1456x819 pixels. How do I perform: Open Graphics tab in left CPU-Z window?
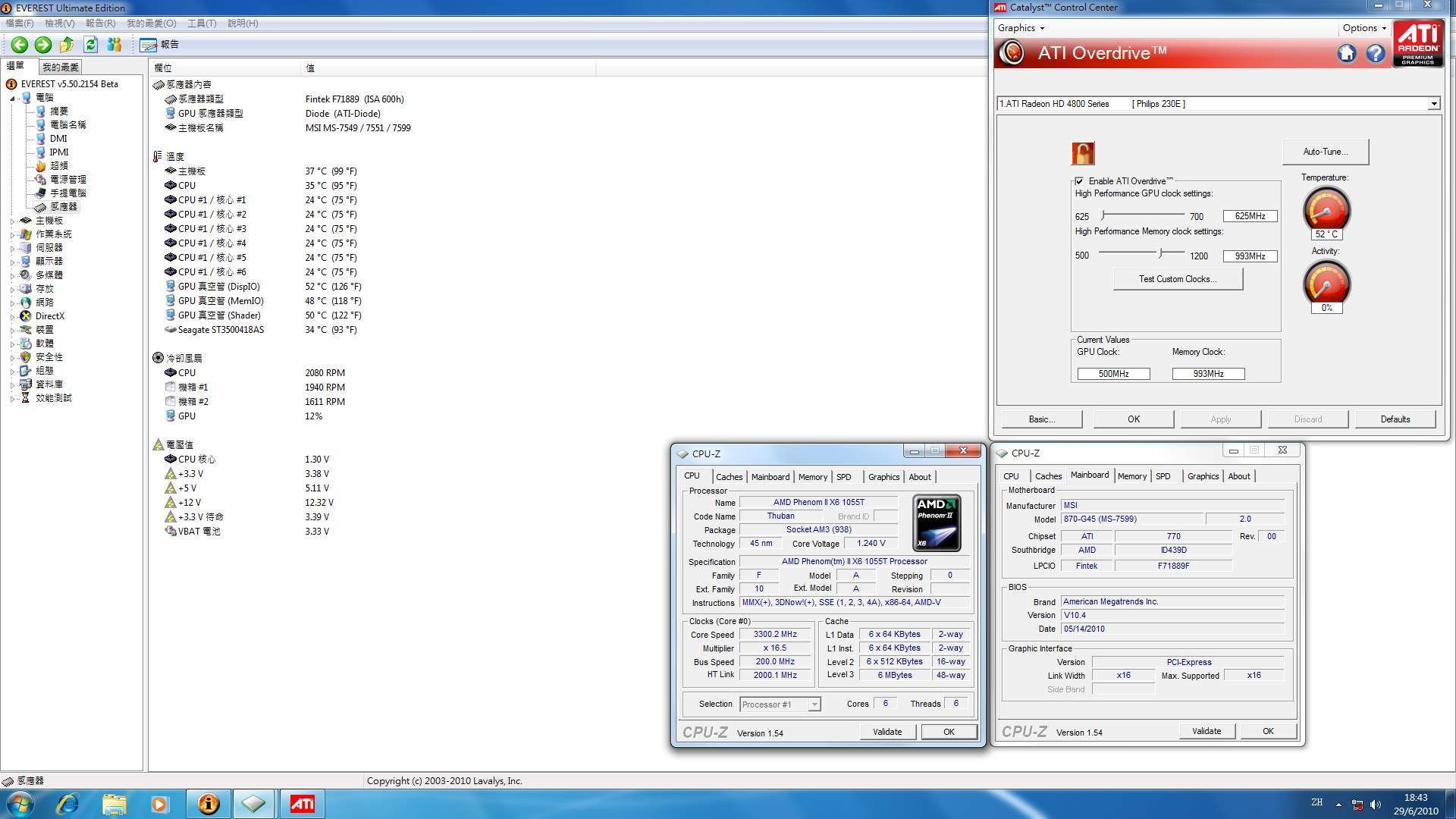pos(883,477)
